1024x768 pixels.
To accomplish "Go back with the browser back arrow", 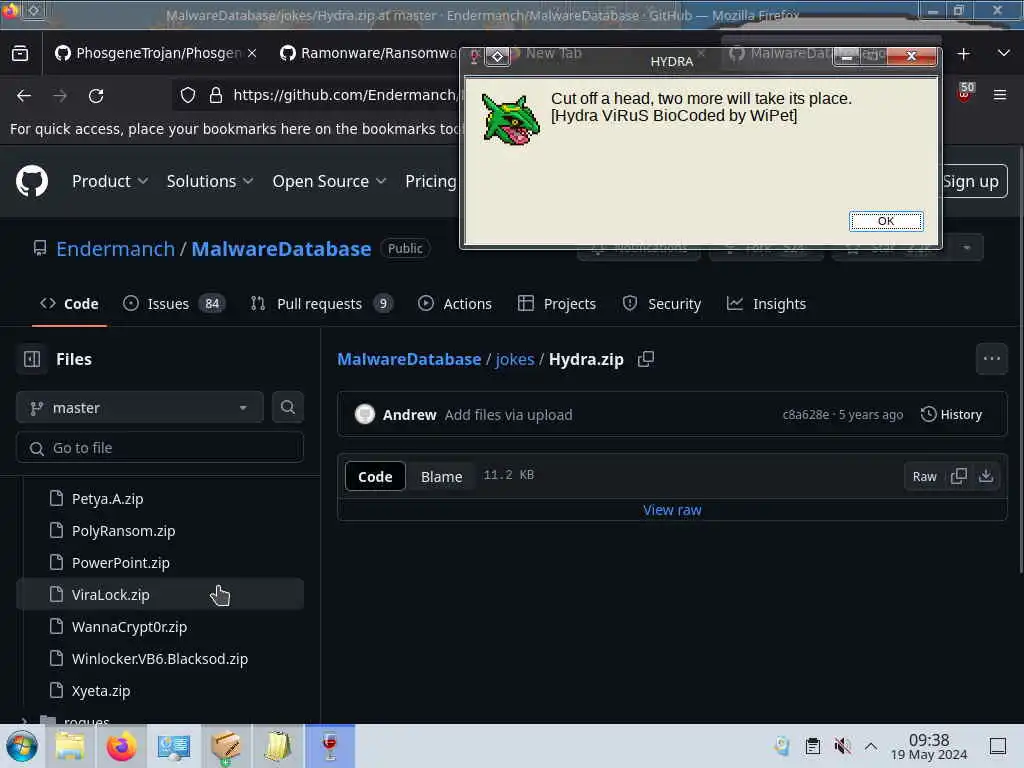I will point(24,95).
